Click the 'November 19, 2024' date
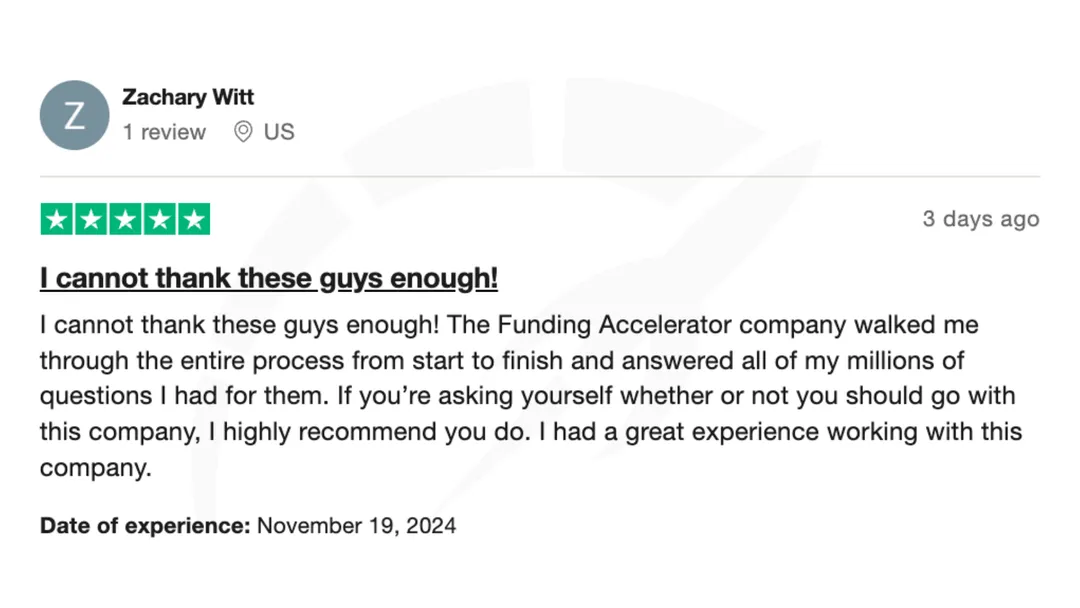This screenshot has height=608, width=1080. [x=356, y=525]
